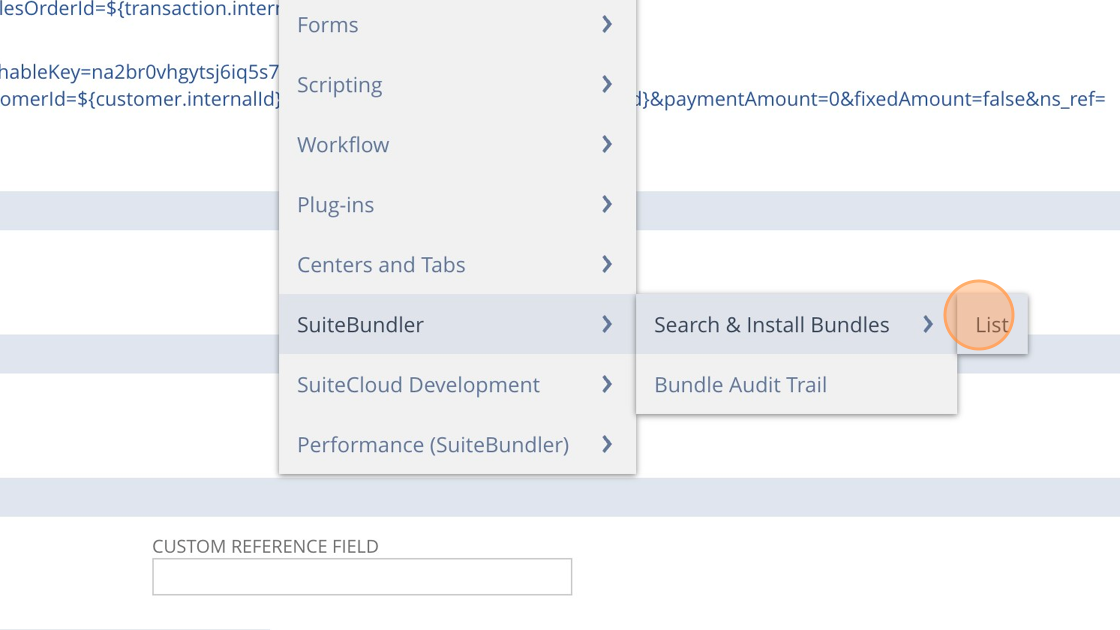Select Bundle Audit Trail
Viewport: 1120px width, 630px height.
click(x=796, y=384)
